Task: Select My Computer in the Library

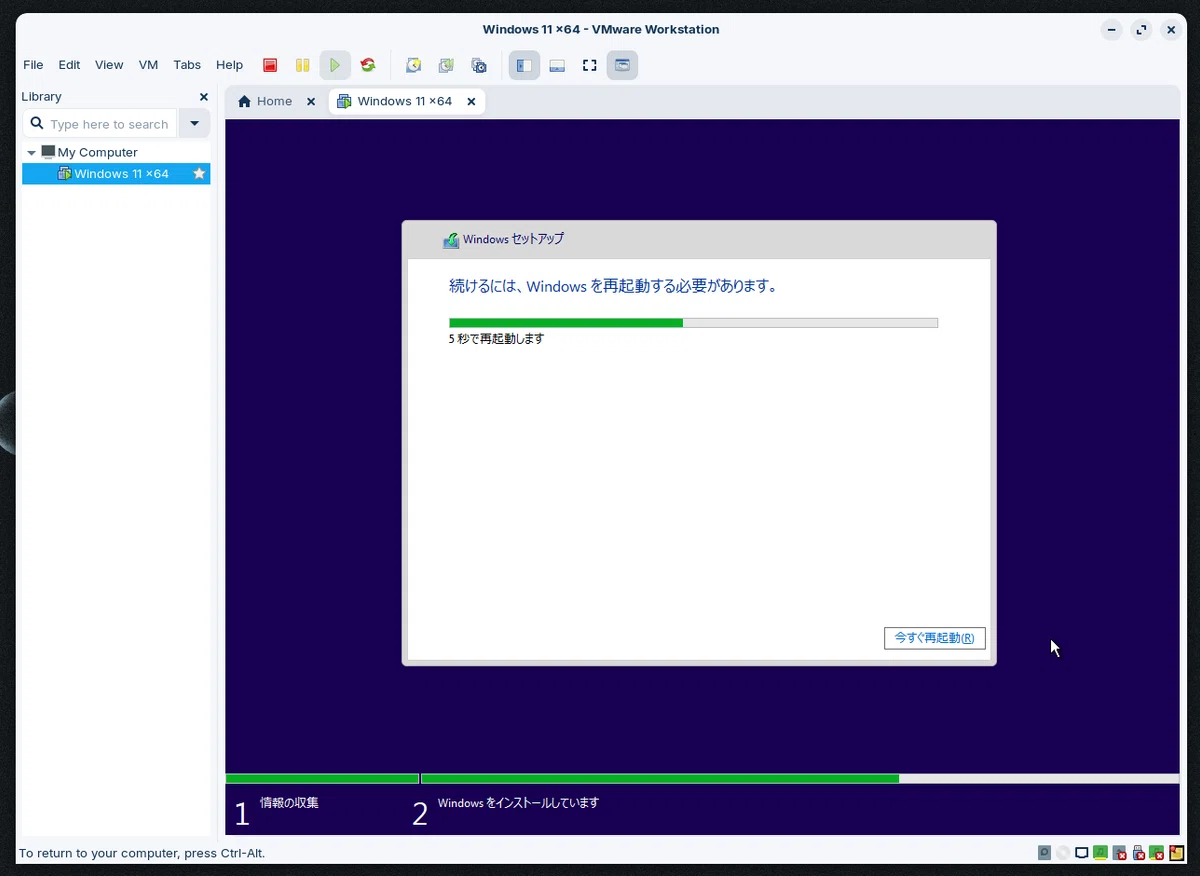Action: [98, 152]
